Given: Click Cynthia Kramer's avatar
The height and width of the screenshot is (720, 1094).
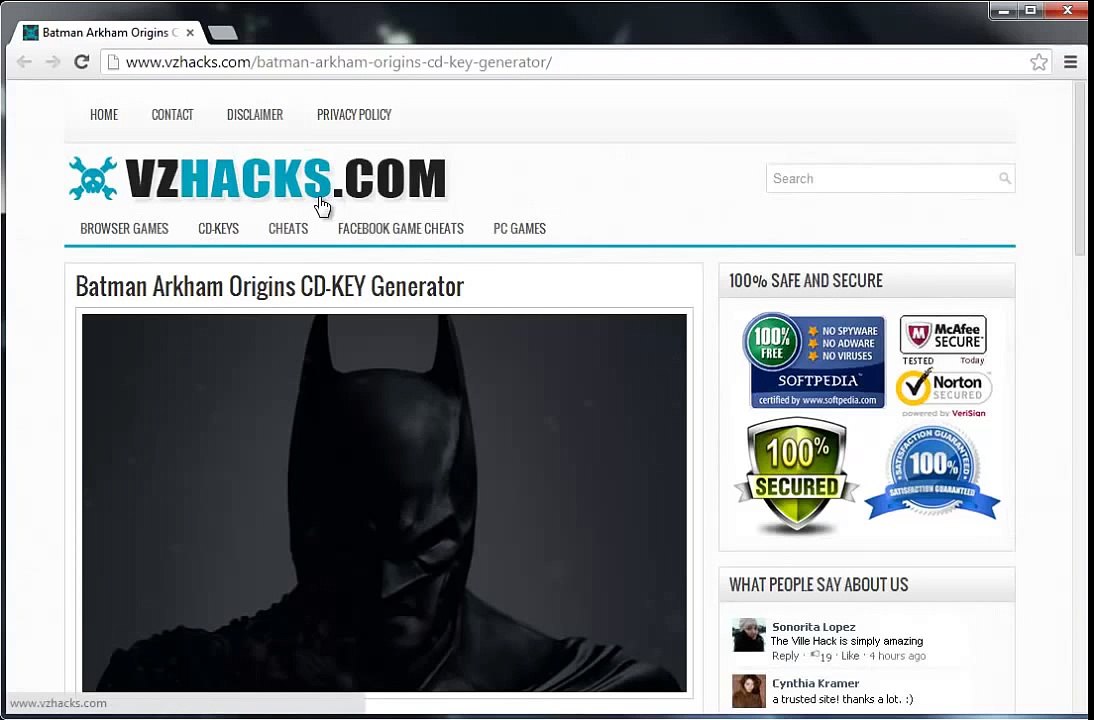Looking at the screenshot, I should pyautogui.click(x=748, y=691).
